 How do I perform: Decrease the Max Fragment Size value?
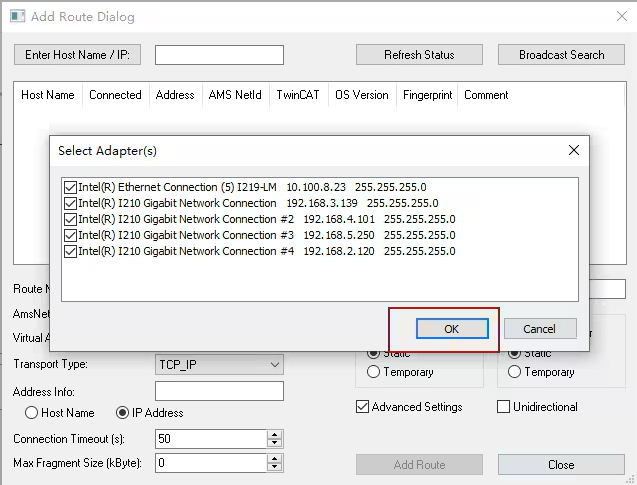pyautogui.click(x=274, y=468)
